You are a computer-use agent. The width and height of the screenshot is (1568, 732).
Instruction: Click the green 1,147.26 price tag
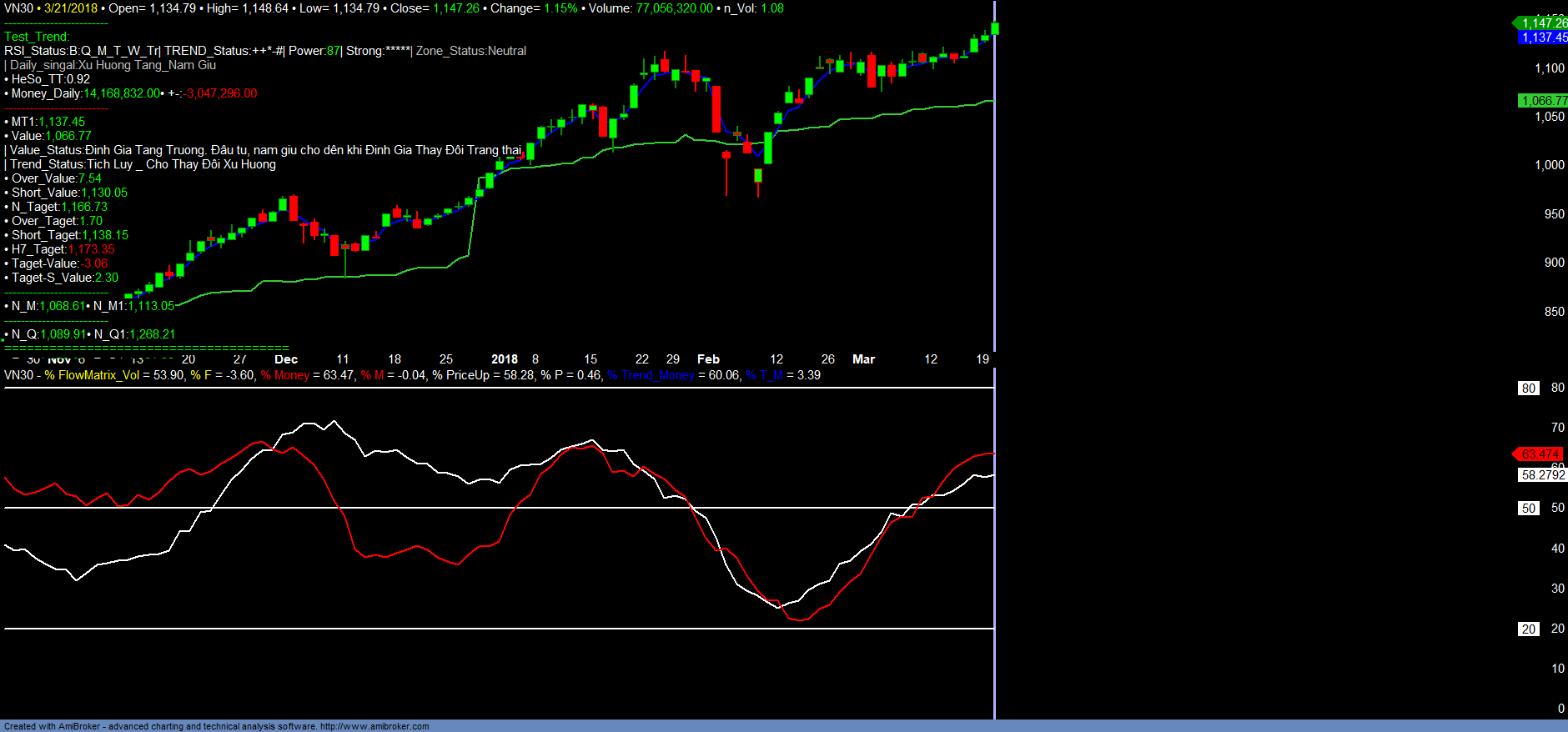click(1543, 23)
